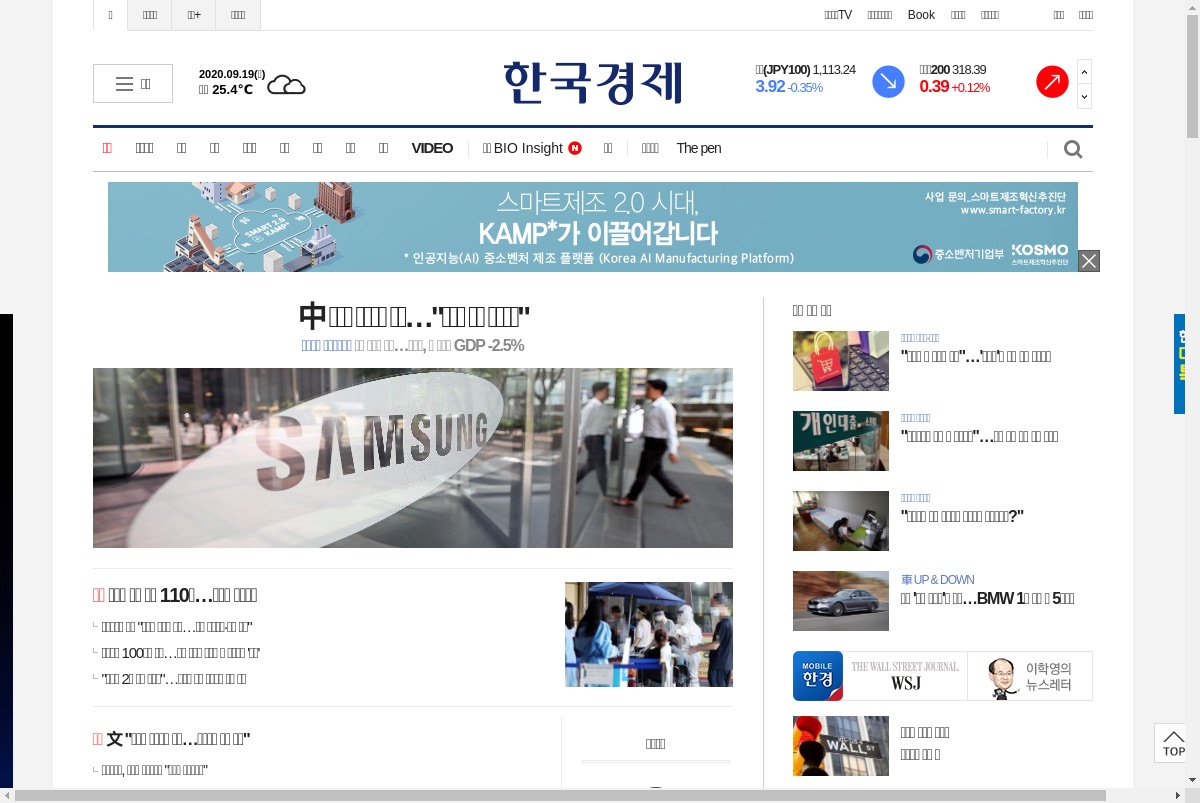Open the MOBILE 한경 tile

818,676
